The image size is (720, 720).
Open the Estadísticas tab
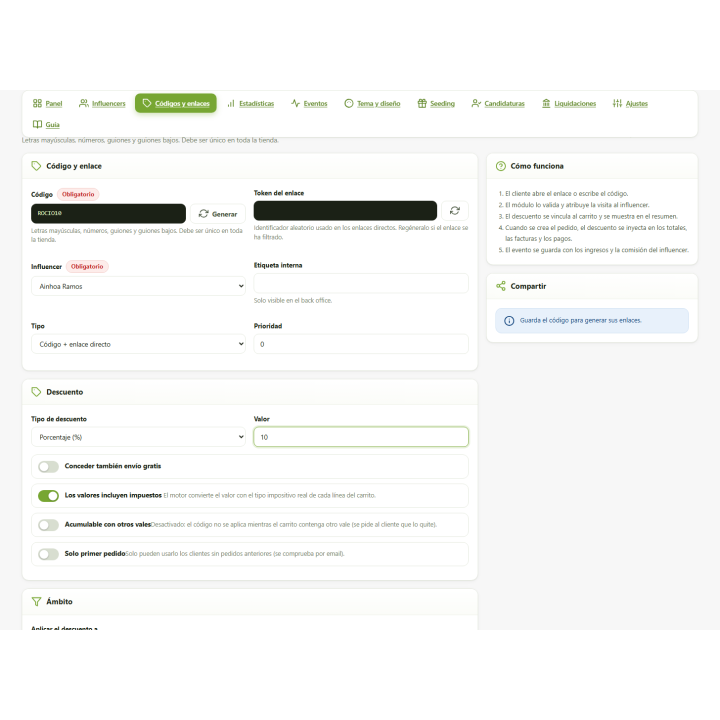pos(251,103)
